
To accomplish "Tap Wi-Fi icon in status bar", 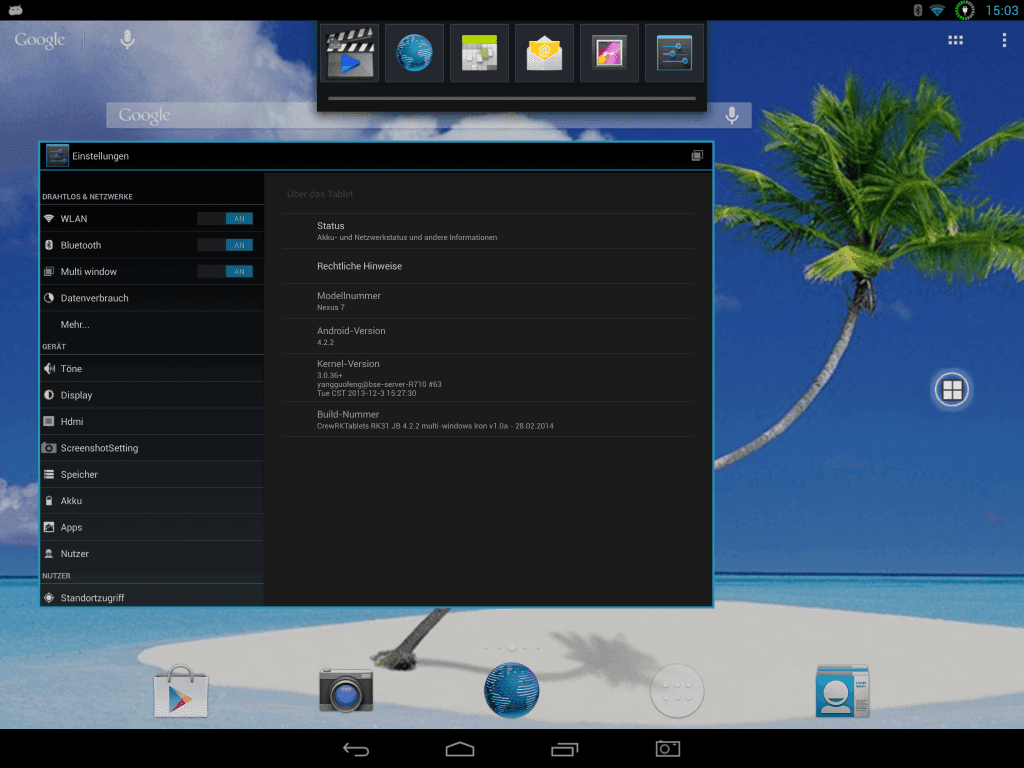I will [x=937, y=10].
